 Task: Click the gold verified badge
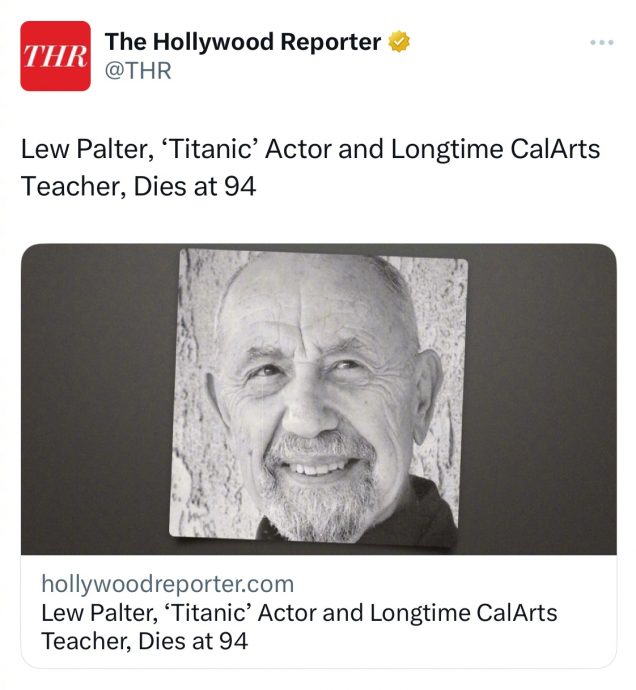[400, 42]
